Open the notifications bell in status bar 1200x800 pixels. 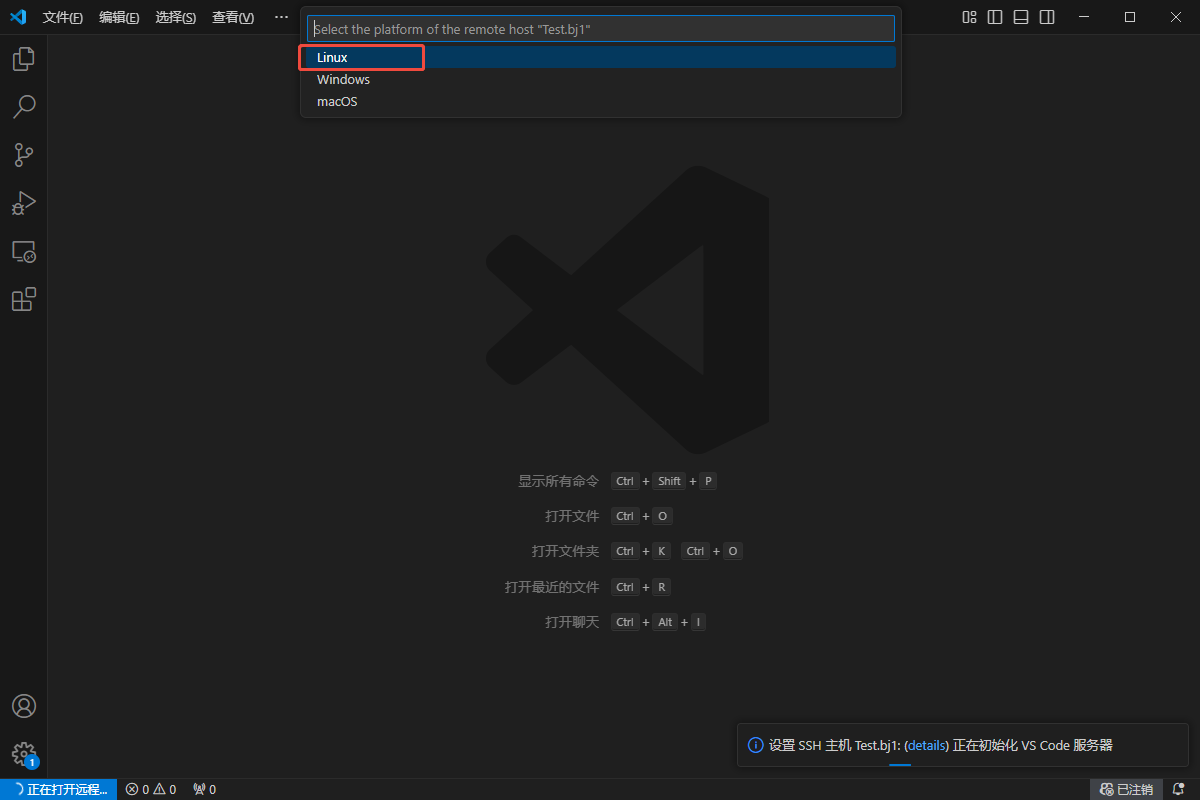[1178, 790]
